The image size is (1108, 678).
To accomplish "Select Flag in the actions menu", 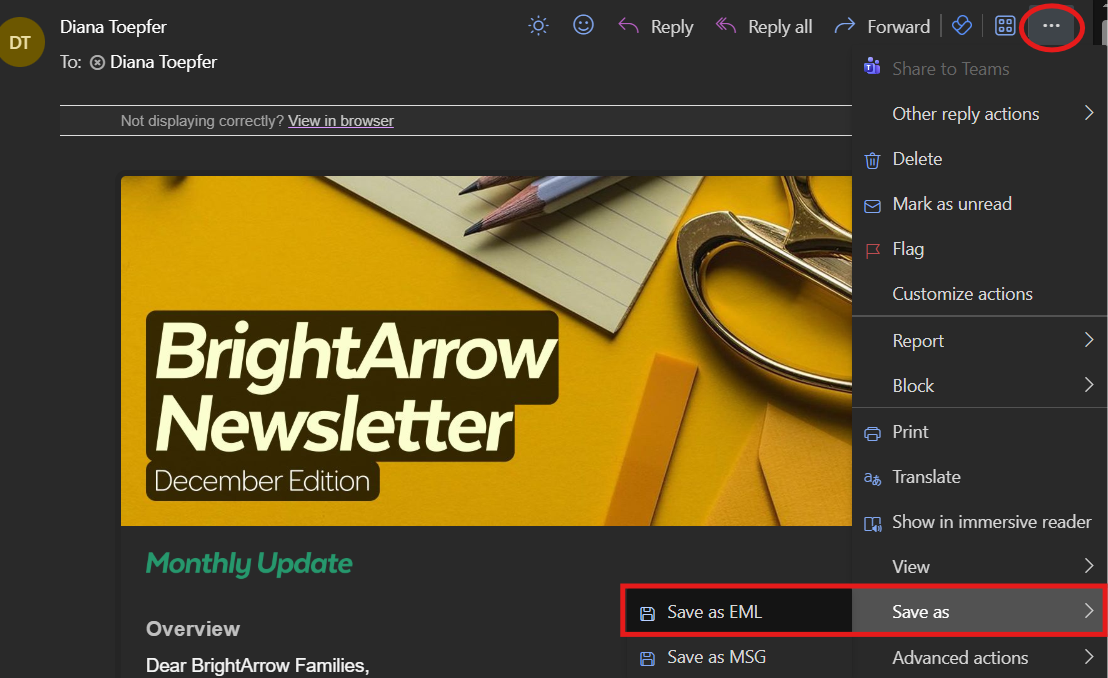I will point(979,250).
